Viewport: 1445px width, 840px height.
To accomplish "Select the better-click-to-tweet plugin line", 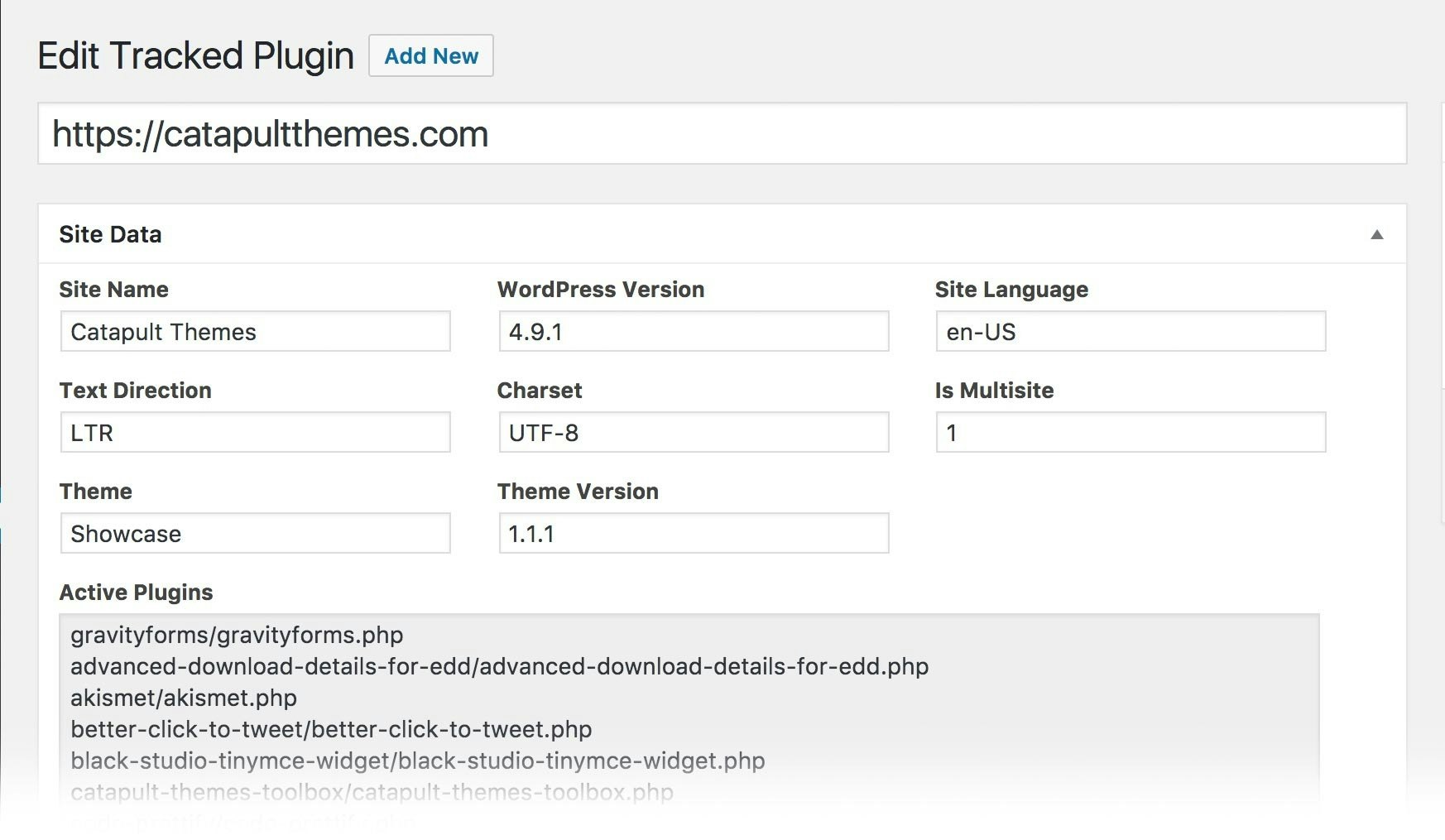I will point(331,729).
